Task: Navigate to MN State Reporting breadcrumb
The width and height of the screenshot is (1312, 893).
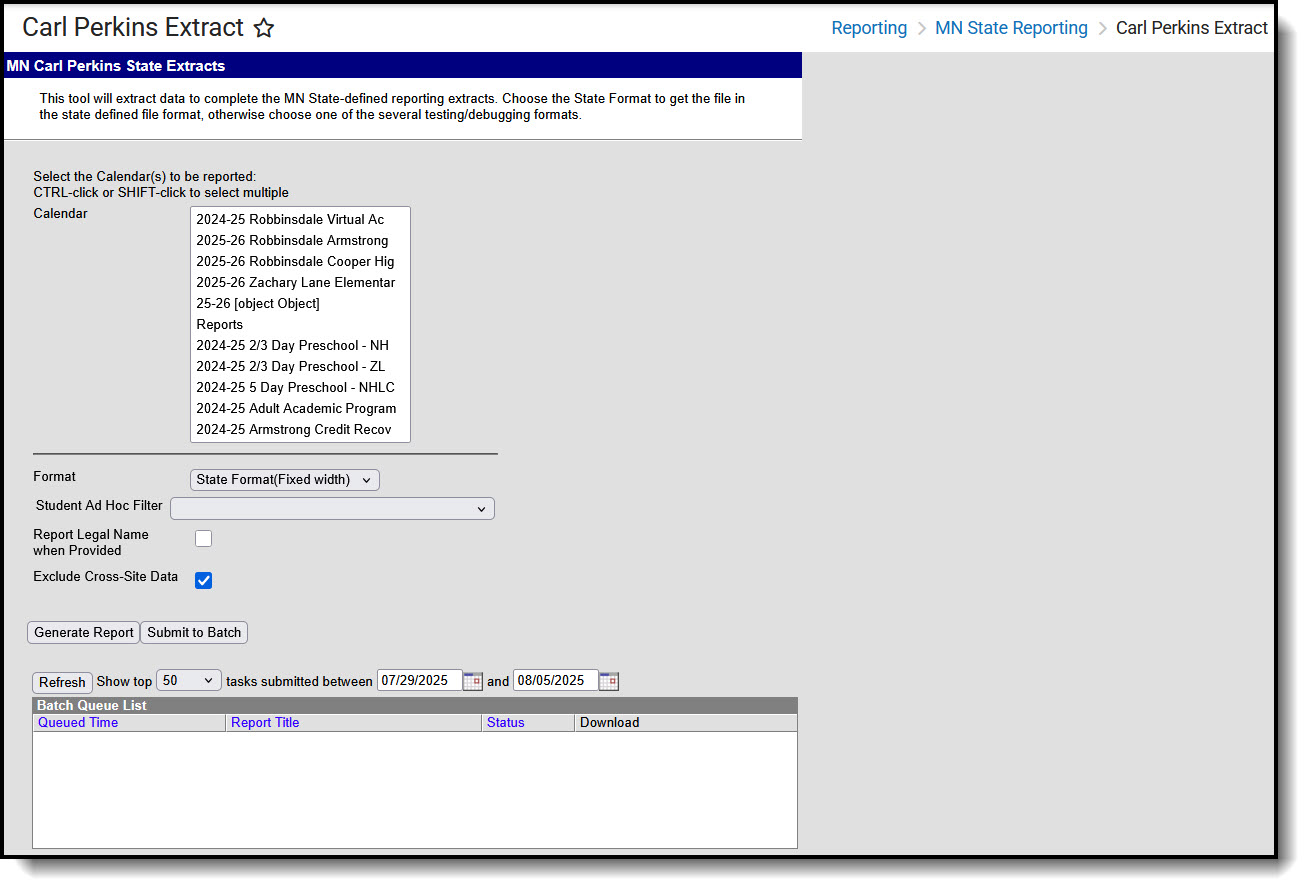Action: point(1011,28)
